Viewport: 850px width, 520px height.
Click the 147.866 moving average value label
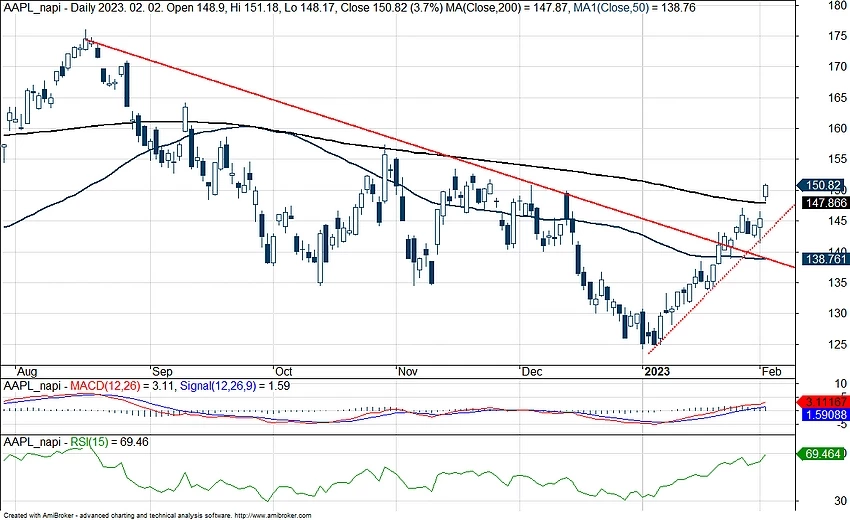point(824,203)
